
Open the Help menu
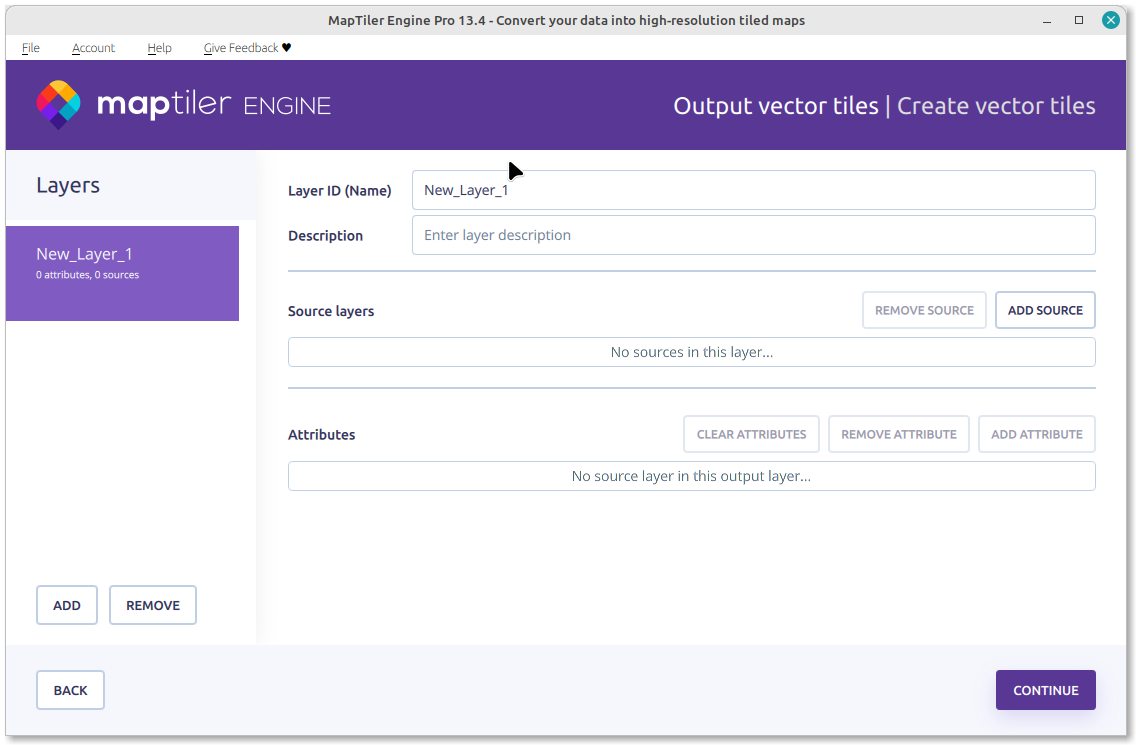[x=159, y=48]
